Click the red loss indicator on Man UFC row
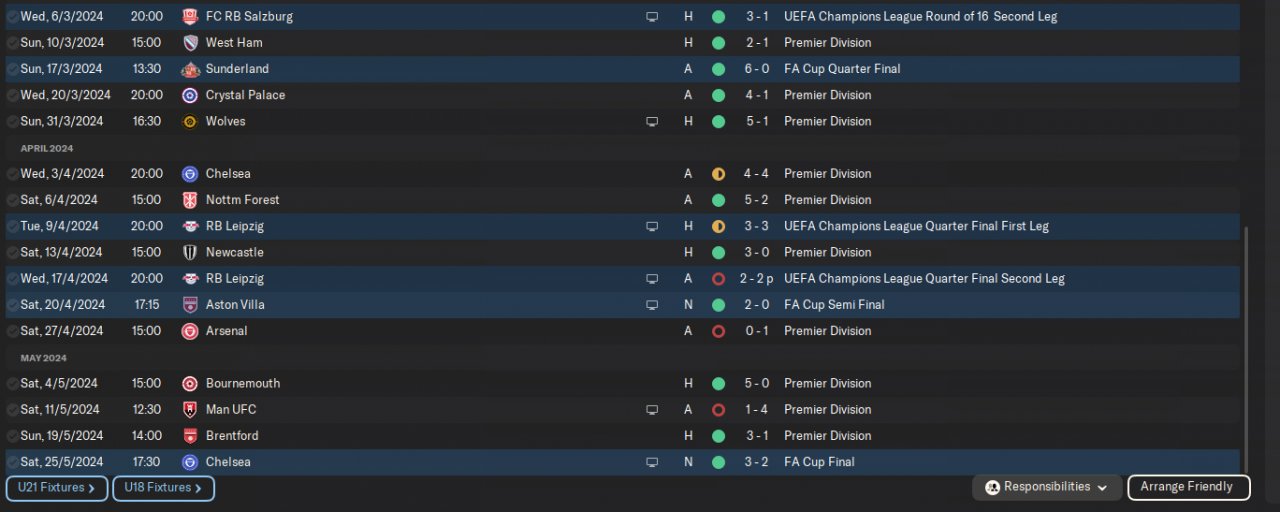1280x512 pixels. pyautogui.click(x=718, y=410)
